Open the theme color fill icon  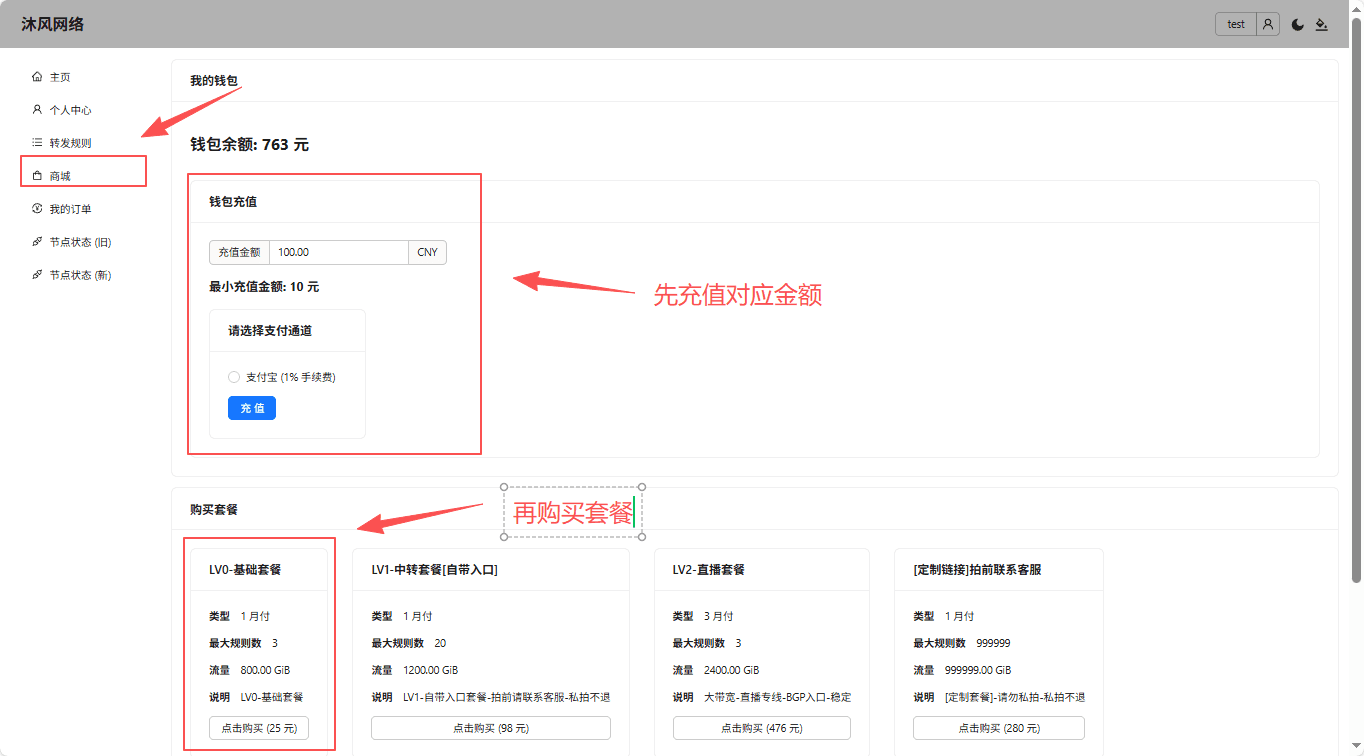point(1321,25)
